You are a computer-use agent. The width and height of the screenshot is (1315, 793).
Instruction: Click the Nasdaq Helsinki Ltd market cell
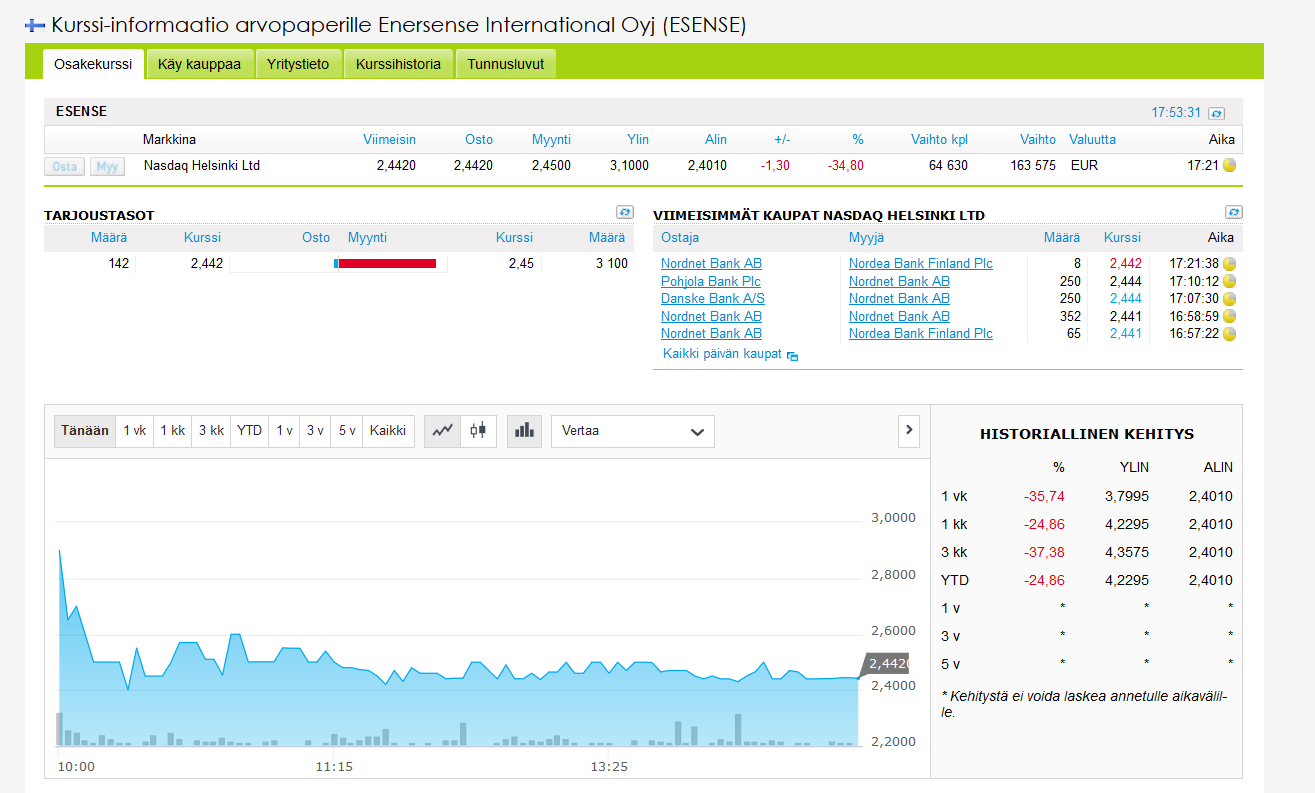click(x=202, y=165)
